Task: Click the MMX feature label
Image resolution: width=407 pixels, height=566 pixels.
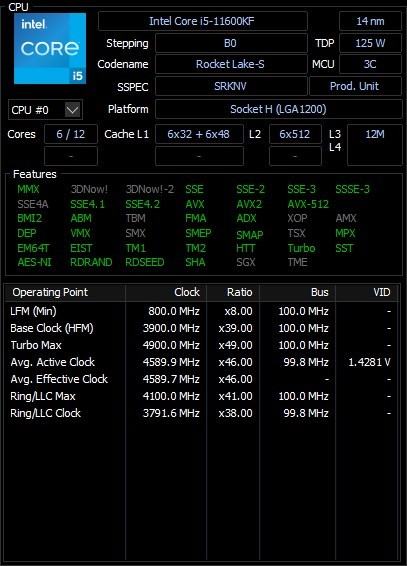Action: coord(28,189)
